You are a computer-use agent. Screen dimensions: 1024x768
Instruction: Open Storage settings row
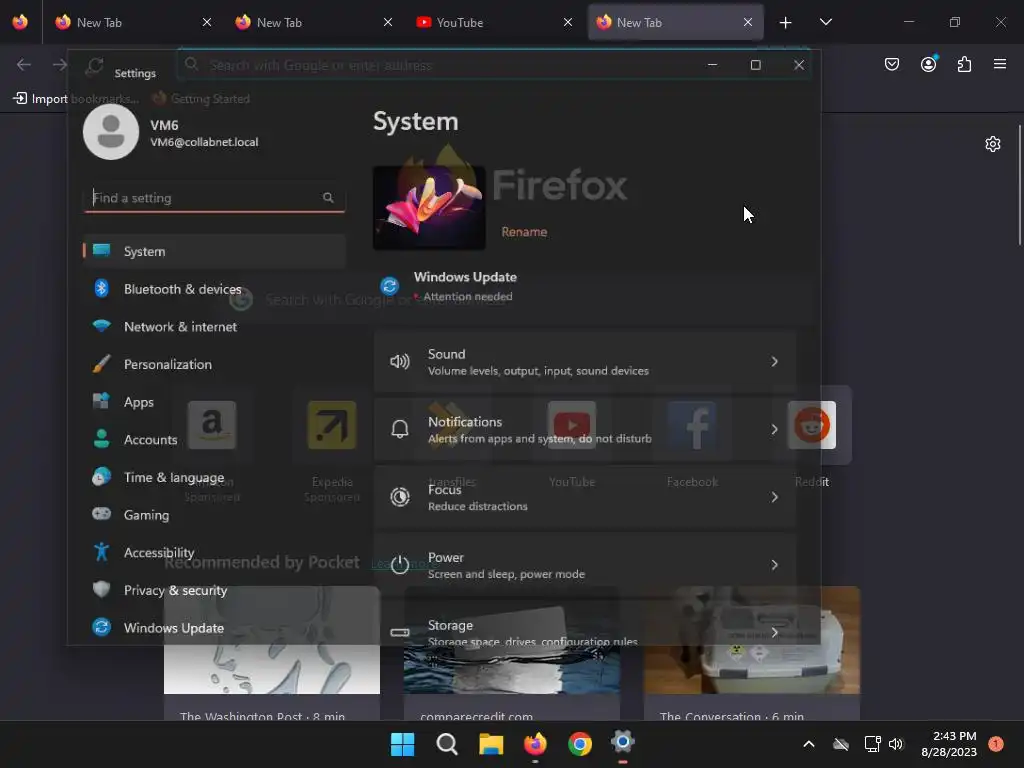pyautogui.click(x=585, y=625)
